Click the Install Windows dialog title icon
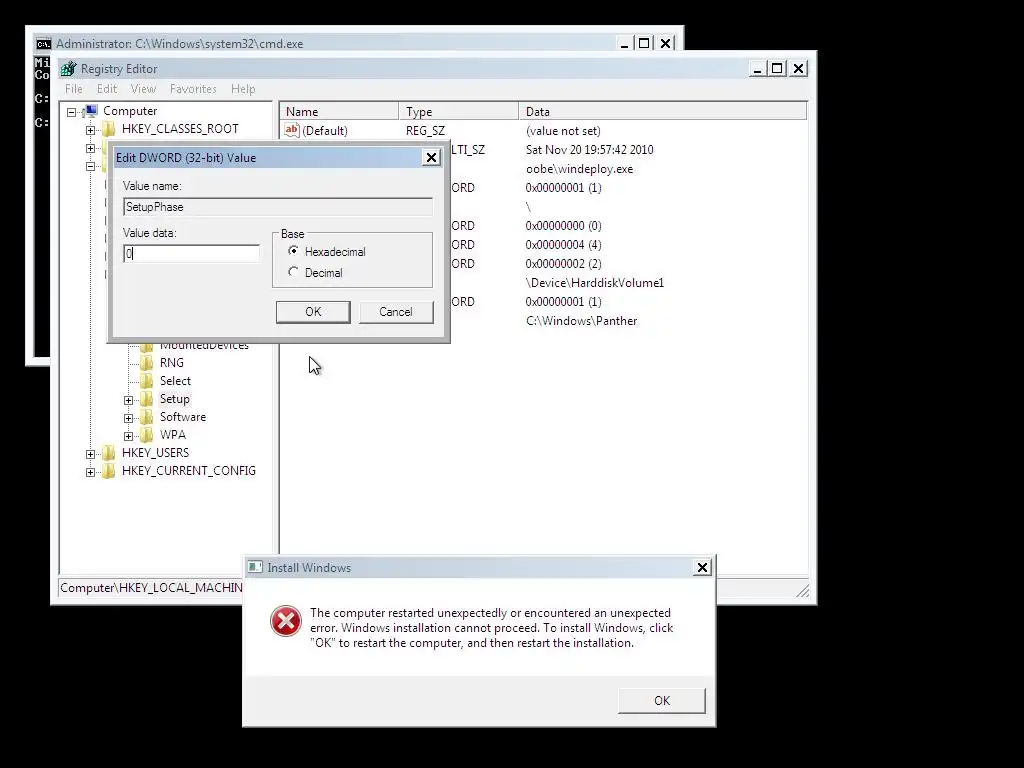Viewport: 1024px width, 768px height. click(x=255, y=568)
